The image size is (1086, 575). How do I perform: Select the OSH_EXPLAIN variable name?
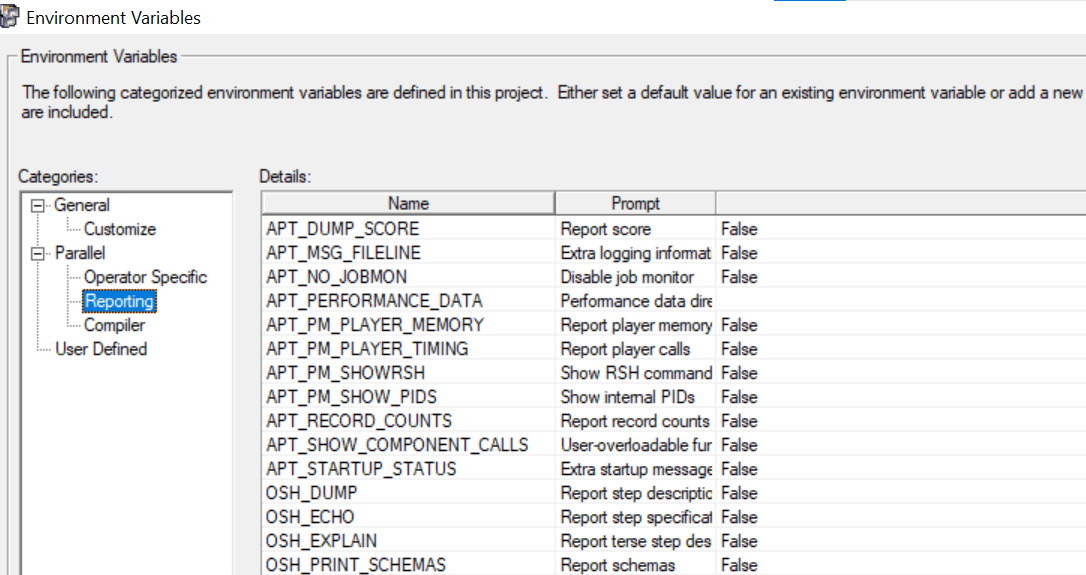[321, 541]
